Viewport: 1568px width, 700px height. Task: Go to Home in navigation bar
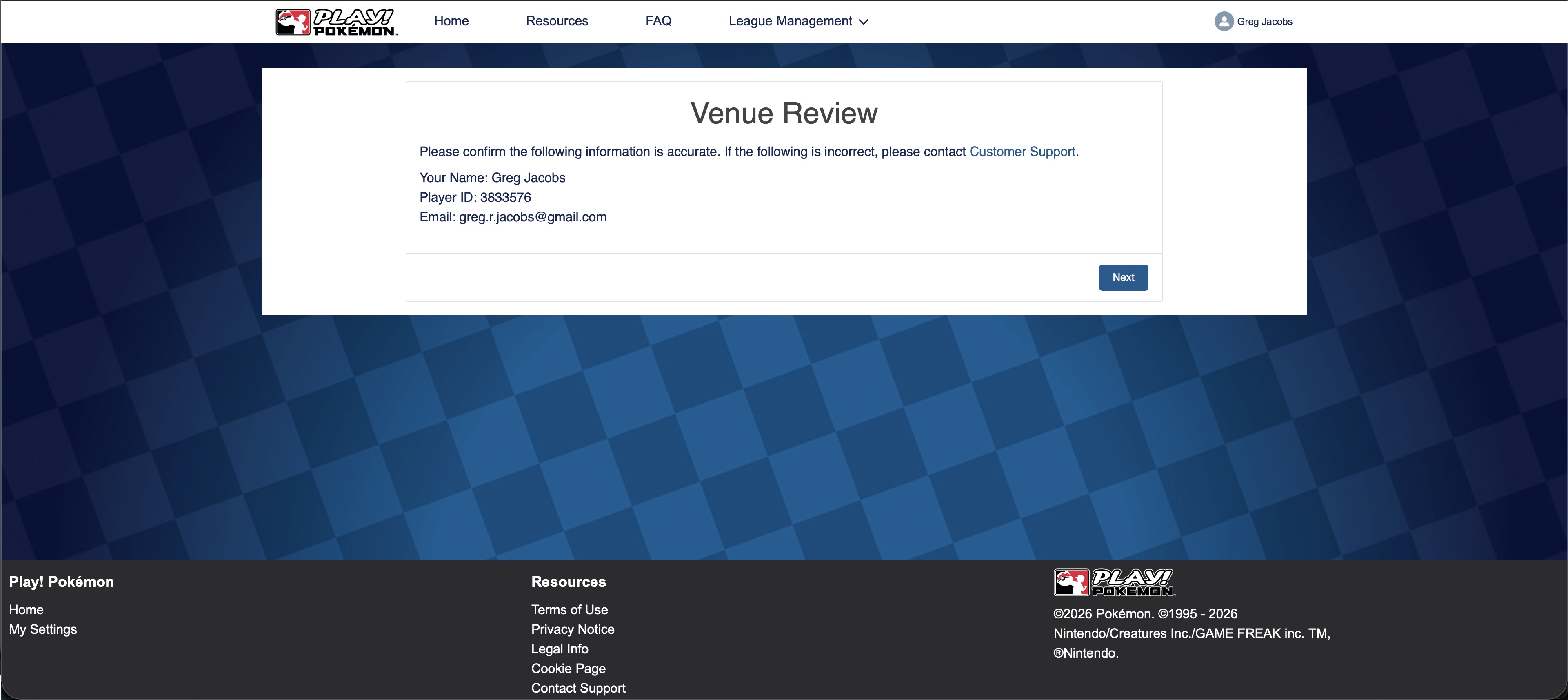(x=451, y=21)
